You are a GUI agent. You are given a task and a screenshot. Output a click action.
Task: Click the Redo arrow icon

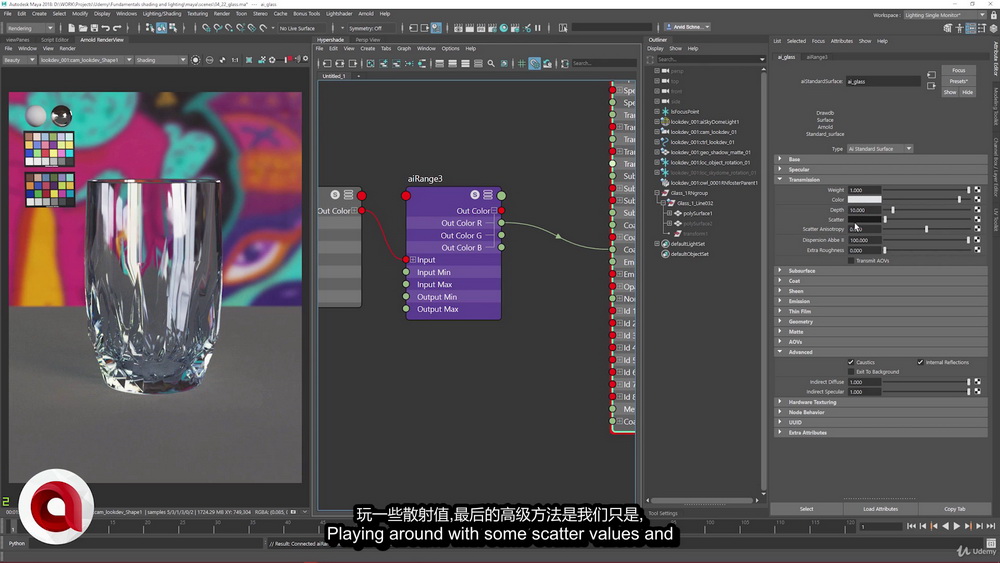click(117, 28)
